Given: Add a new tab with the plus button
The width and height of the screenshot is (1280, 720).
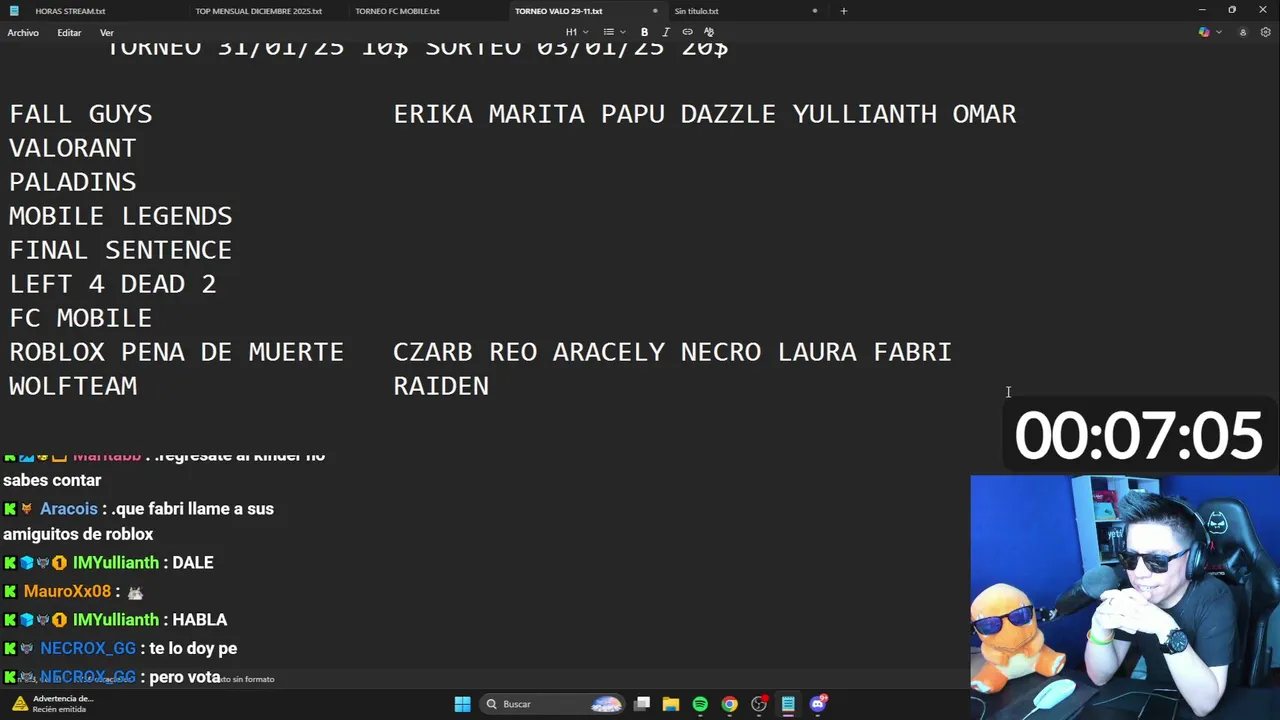Looking at the screenshot, I should pos(843,11).
